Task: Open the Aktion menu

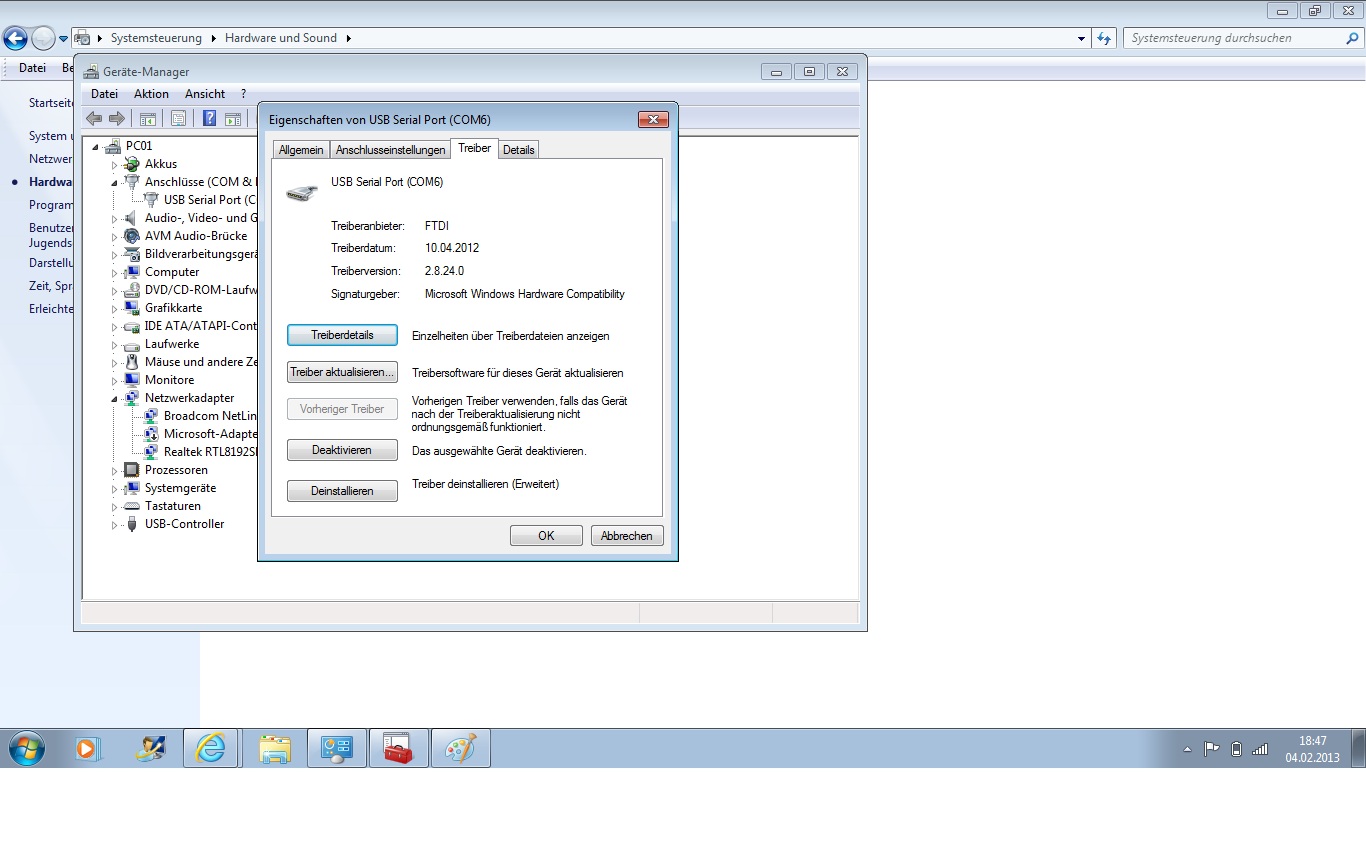Action: point(152,94)
